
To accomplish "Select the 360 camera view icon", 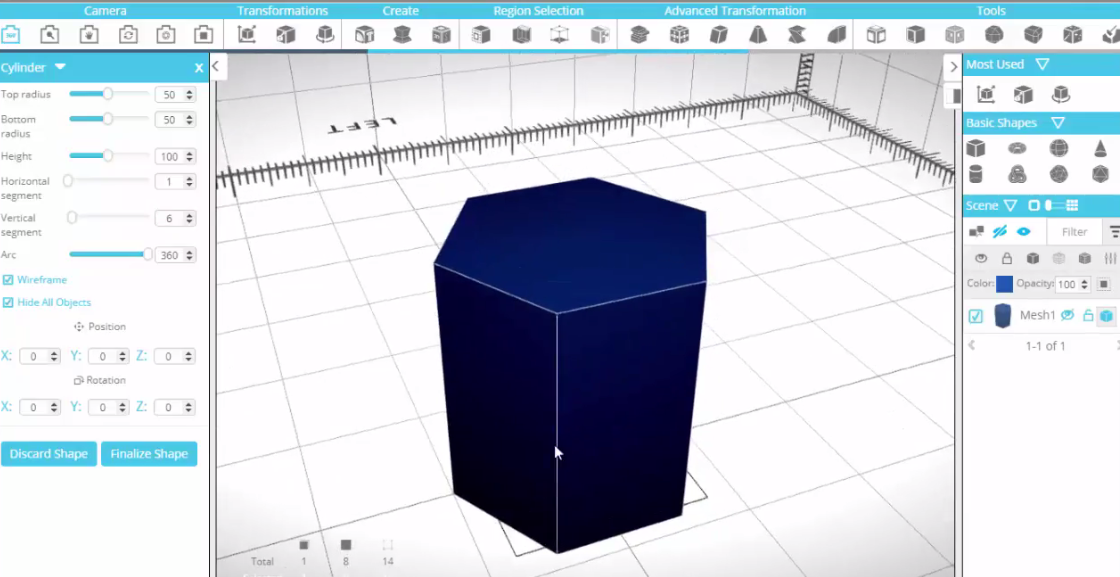I will click(11, 34).
